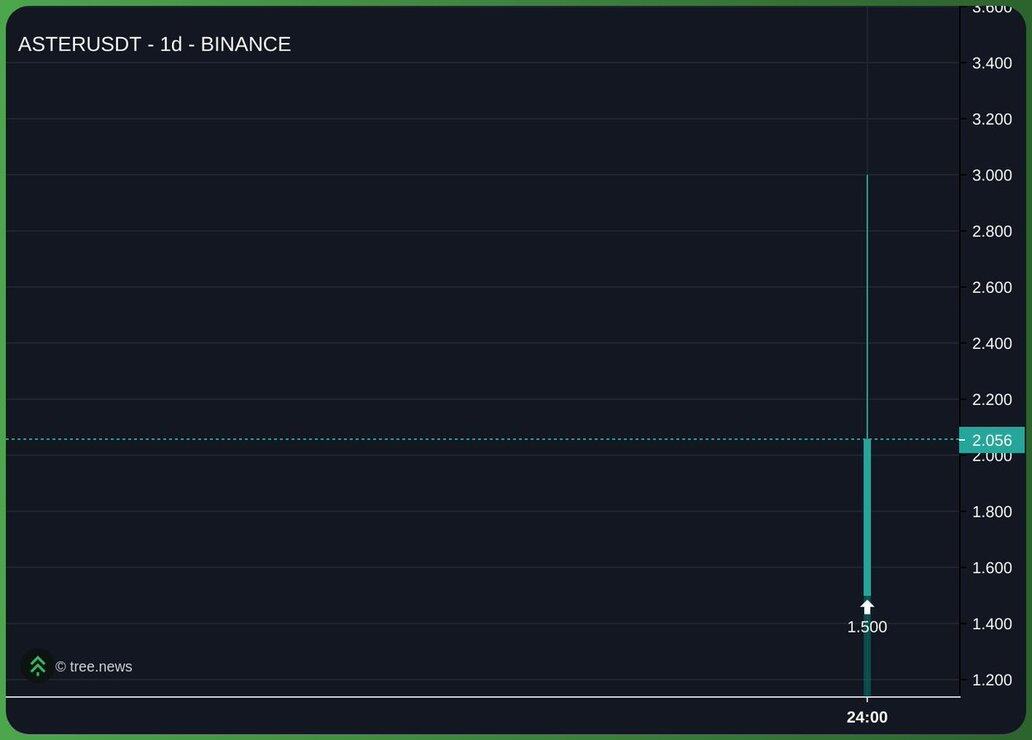Click the 1.400 price axis label

[x=991, y=624]
